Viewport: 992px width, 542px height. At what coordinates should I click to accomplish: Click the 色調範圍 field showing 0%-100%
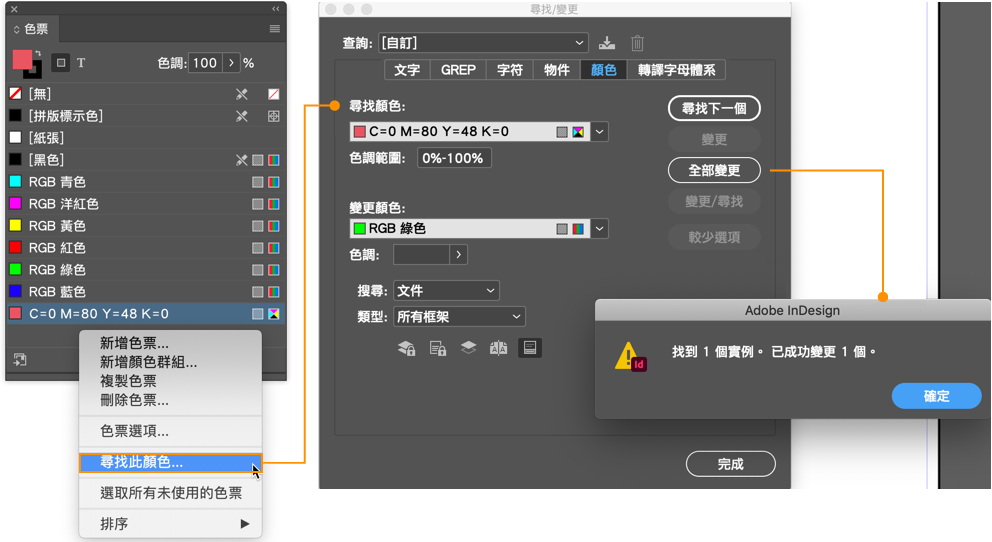pos(454,158)
